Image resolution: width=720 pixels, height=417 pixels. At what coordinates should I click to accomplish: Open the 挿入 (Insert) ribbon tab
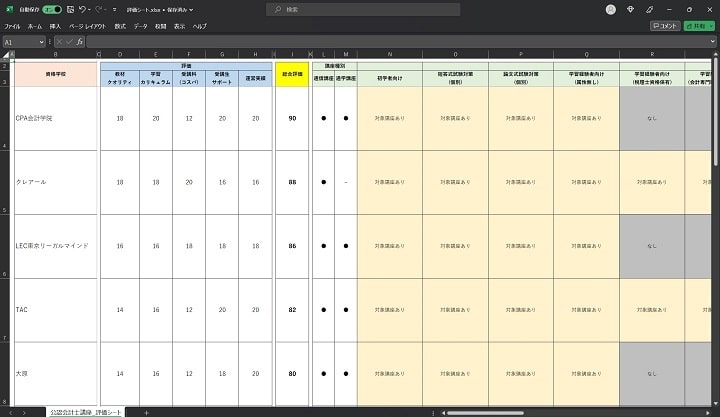pyautogui.click(x=56, y=26)
